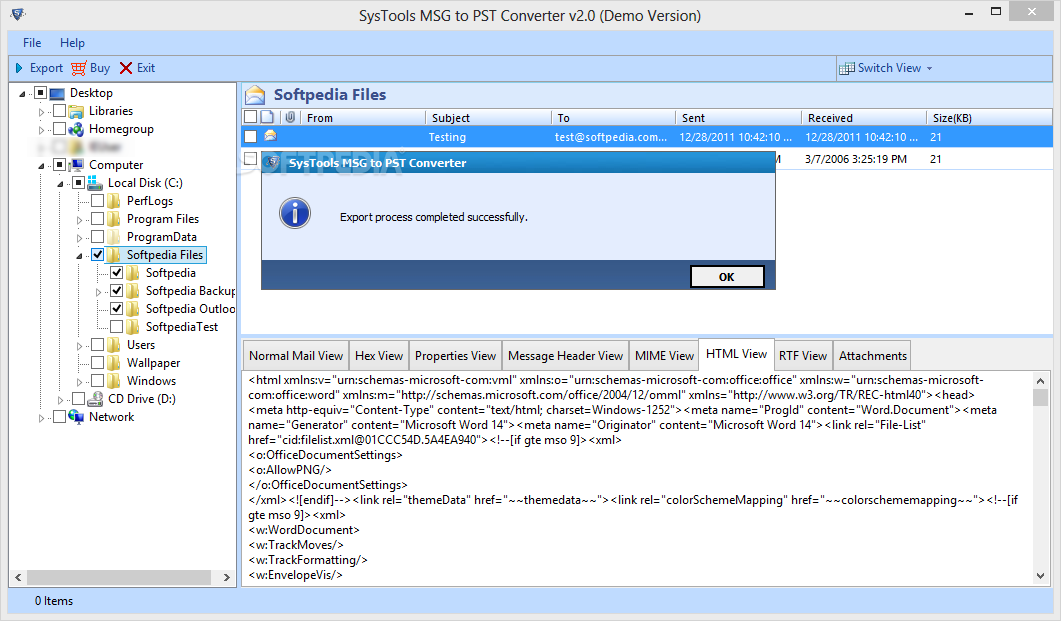The height and width of the screenshot is (621, 1061).
Task: Click the blue information icon in dialog
Action: coord(295,214)
